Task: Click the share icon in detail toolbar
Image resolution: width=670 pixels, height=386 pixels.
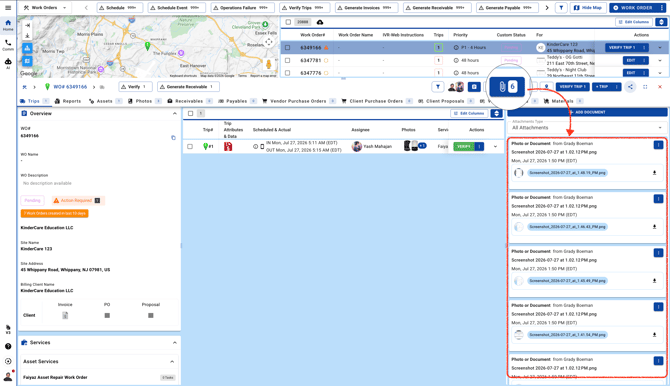Action: point(630,87)
